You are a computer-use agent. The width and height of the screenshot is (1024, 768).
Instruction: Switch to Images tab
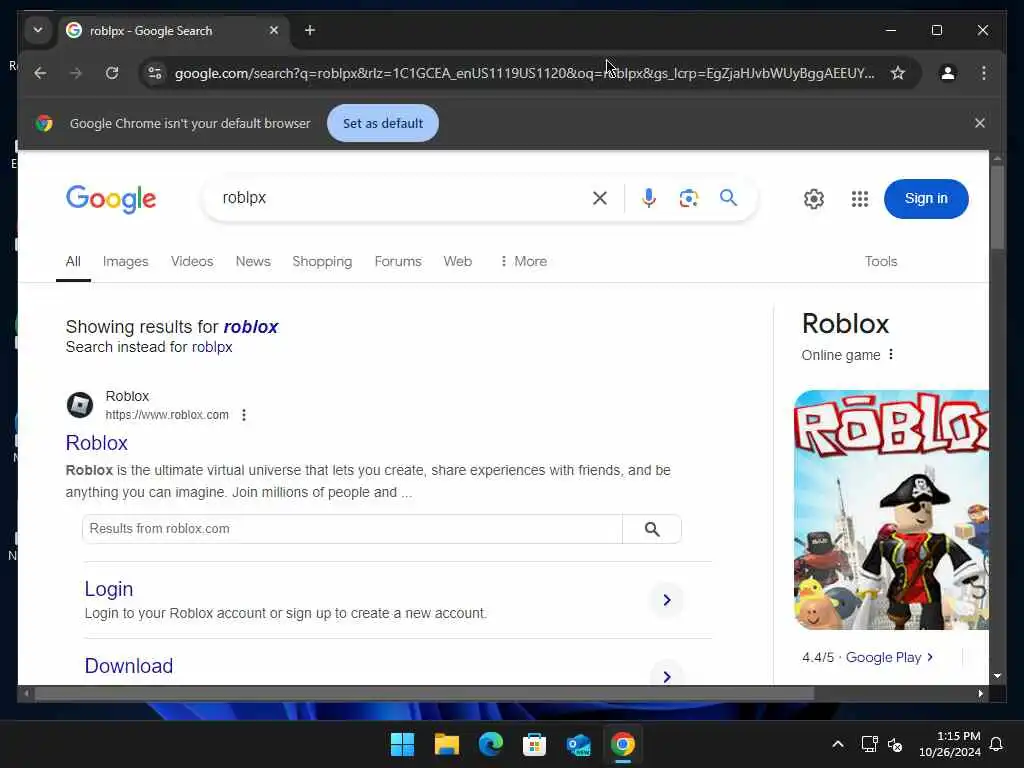[x=125, y=262]
